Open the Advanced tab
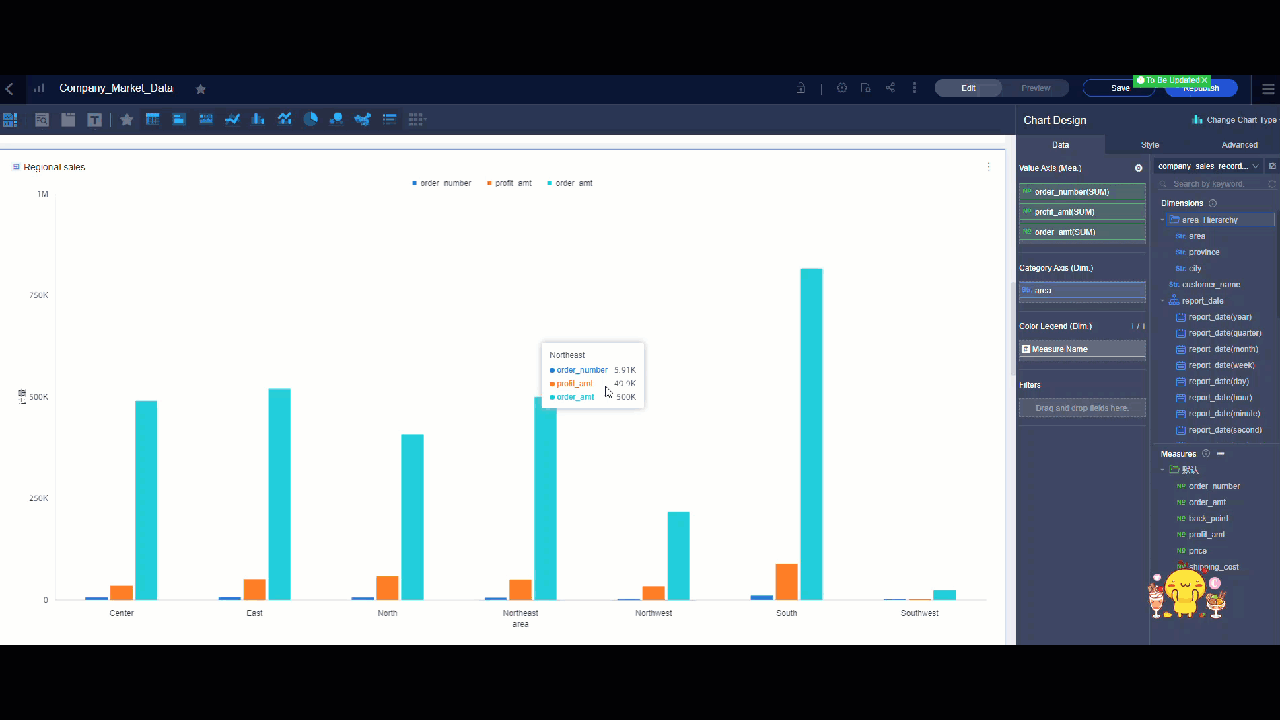The width and height of the screenshot is (1280, 720). point(1239,145)
